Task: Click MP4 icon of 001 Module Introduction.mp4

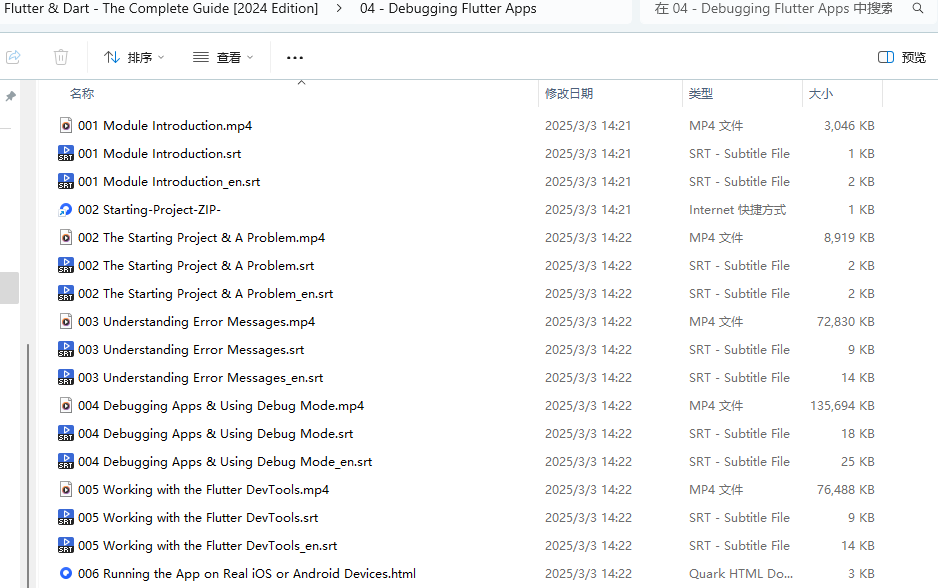Action: pos(66,126)
